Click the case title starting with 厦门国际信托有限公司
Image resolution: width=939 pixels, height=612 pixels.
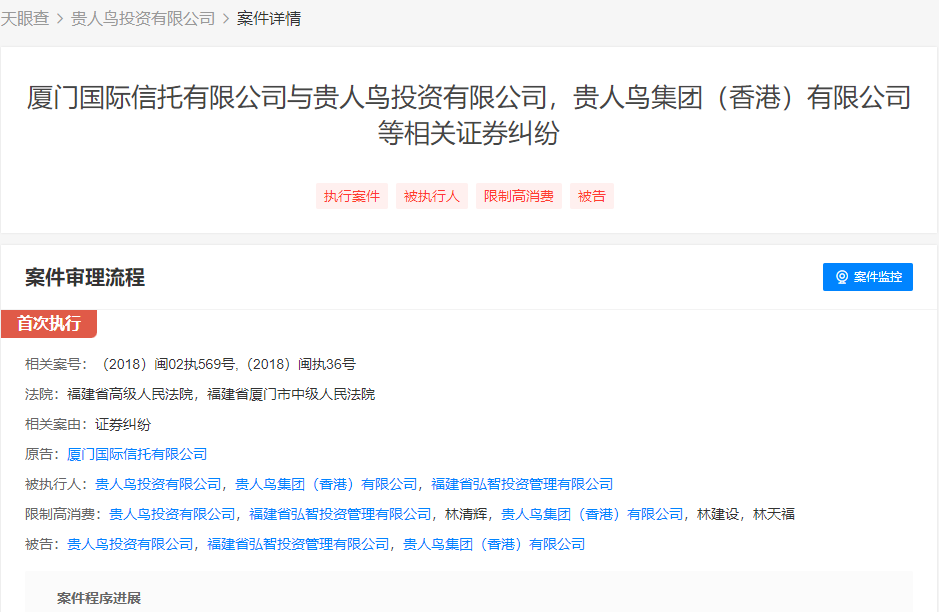point(470,115)
